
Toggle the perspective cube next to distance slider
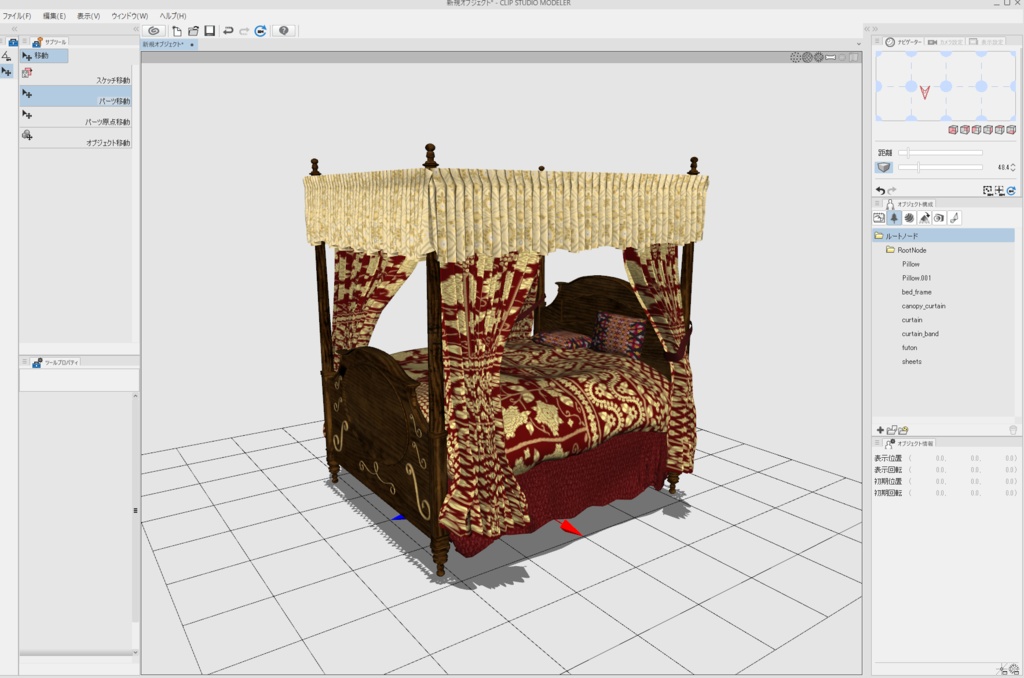(884, 166)
